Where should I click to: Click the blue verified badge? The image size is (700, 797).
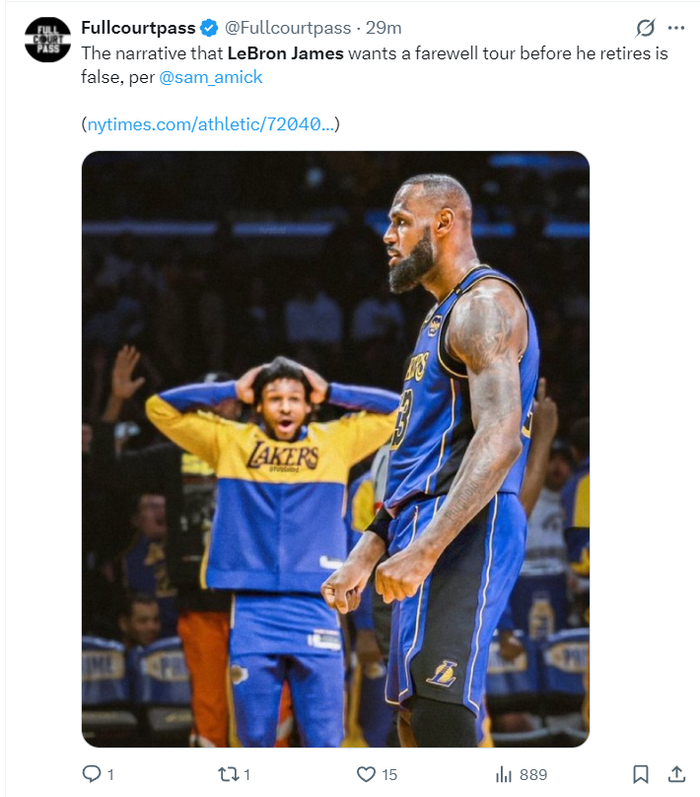[x=209, y=27]
